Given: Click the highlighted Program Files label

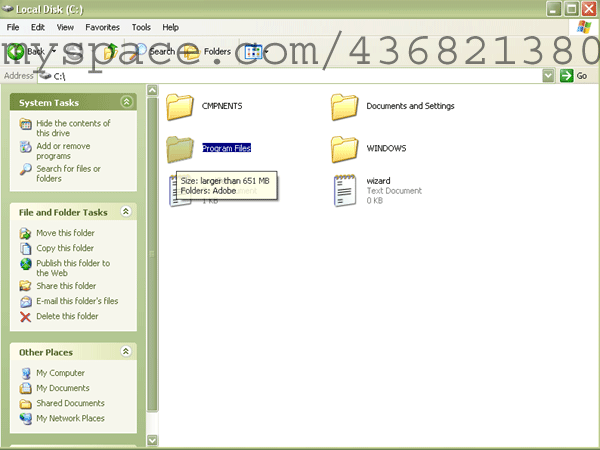Looking at the screenshot, I should point(227,148).
